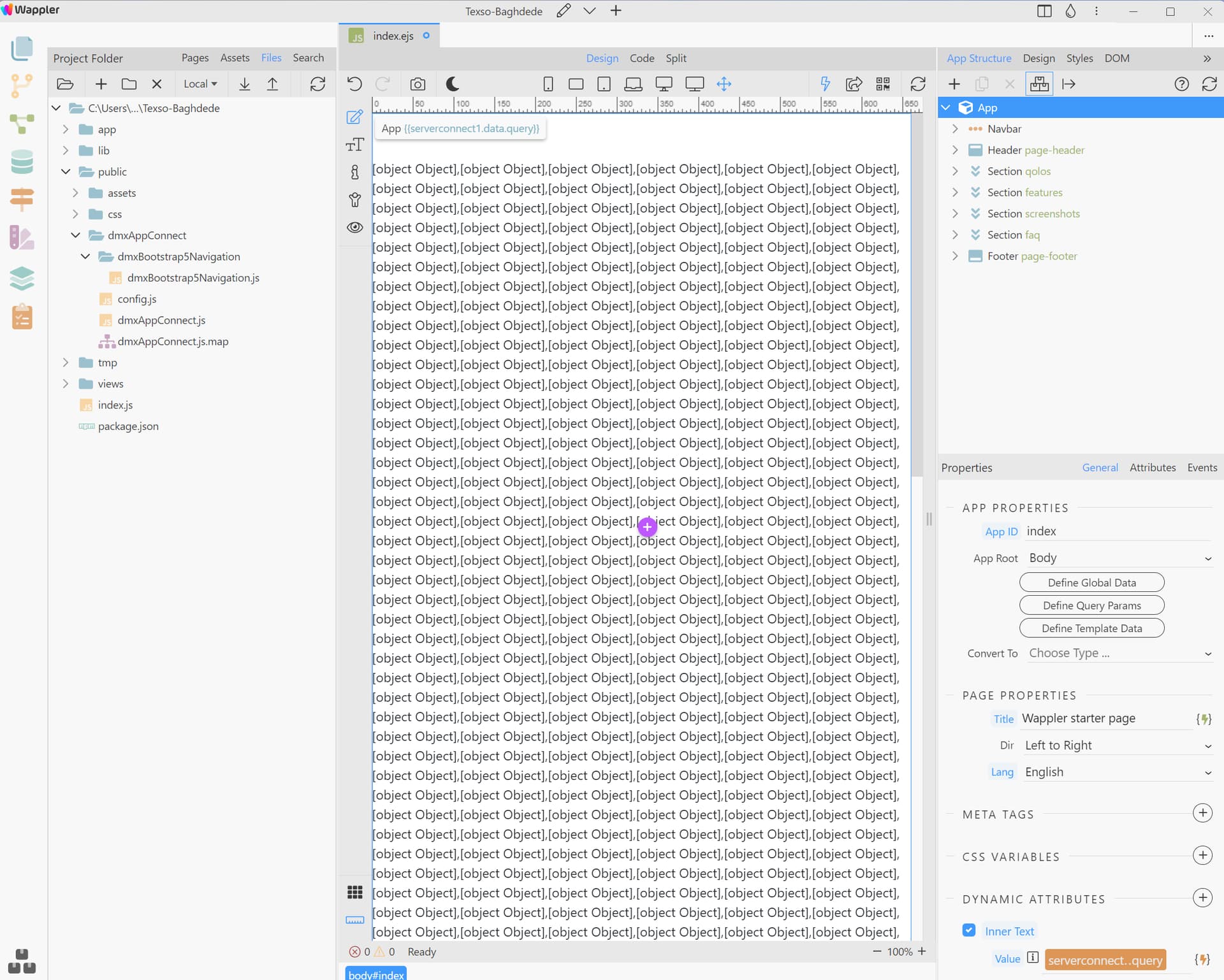Open the Lang English dropdown
The width and height of the screenshot is (1224, 980).
coord(1118,772)
